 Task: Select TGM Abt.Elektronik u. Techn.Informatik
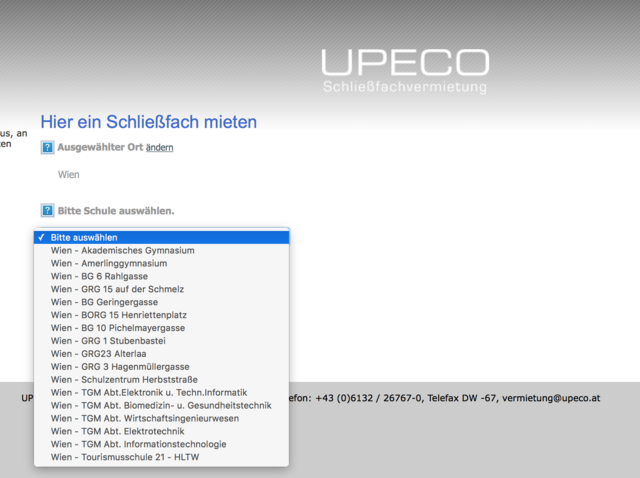point(162,392)
